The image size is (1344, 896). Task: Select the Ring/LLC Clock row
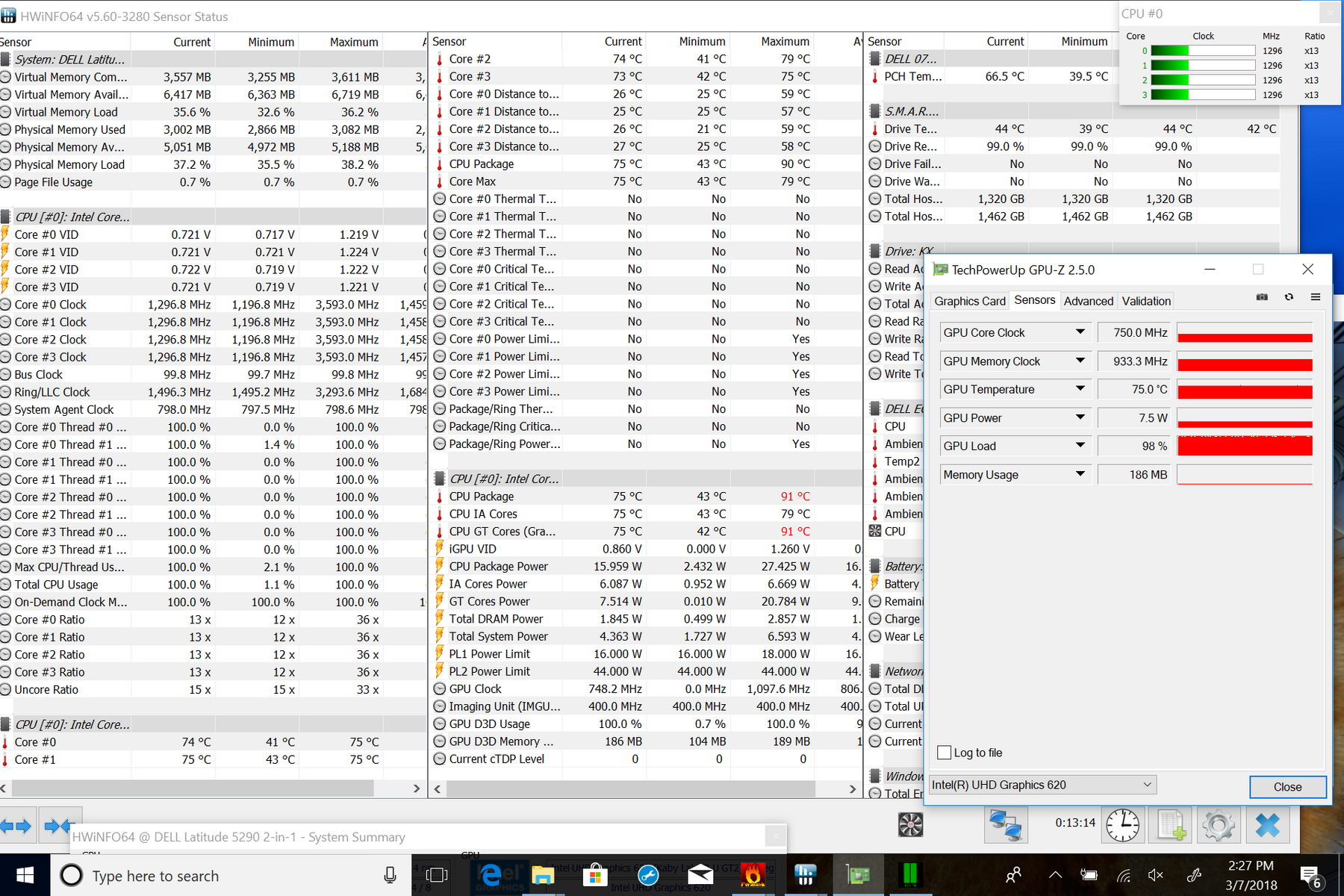(x=213, y=392)
